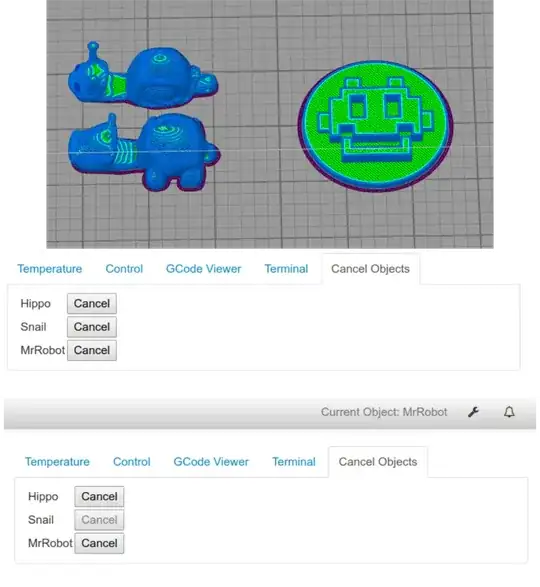The height and width of the screenshot is (587, 540).
Task: Open the Temperature tab in upper panel
Action: tap(49, 269)
